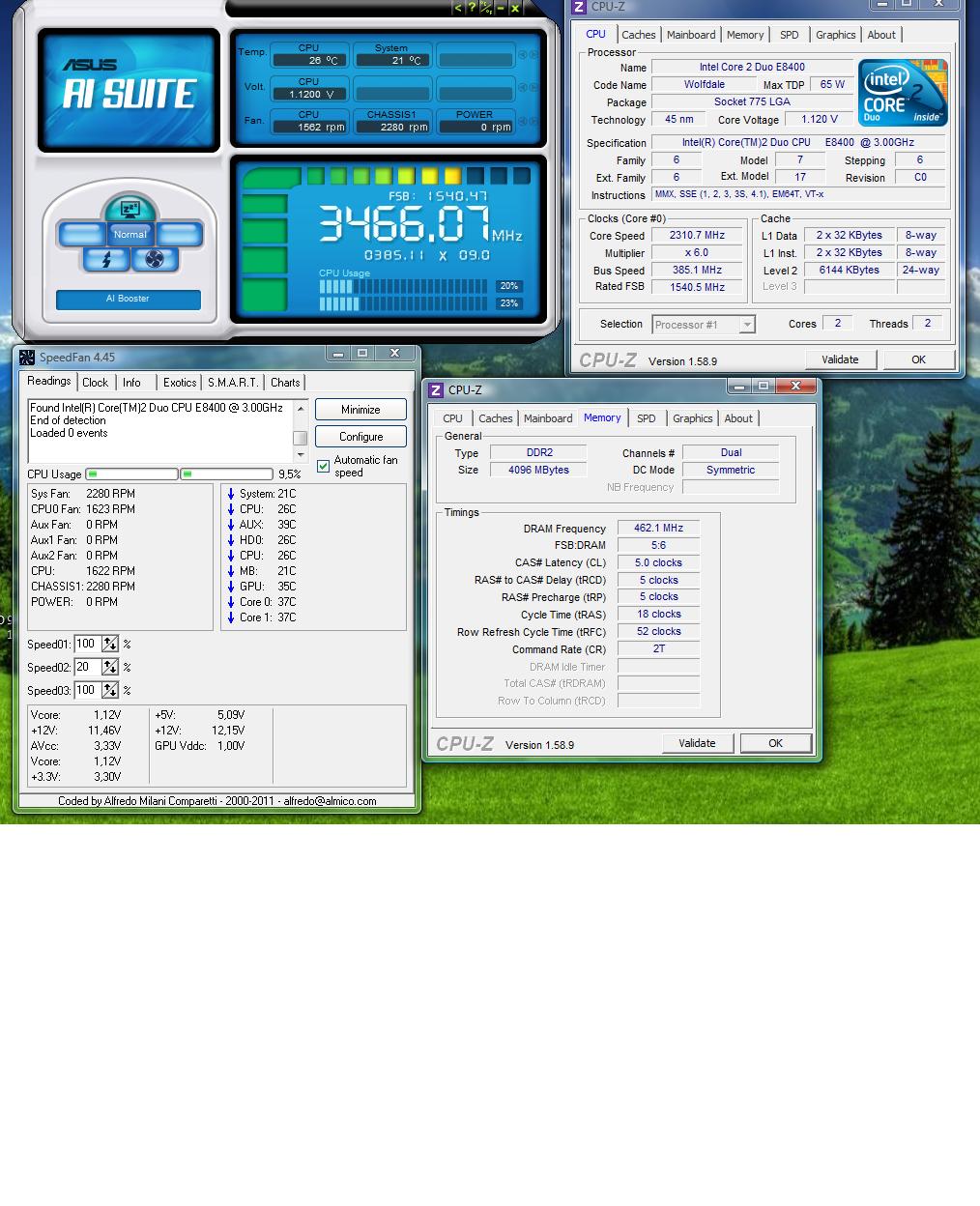Click the Intel Core 2 Duo logo
The height and width of the screenshot is (1206, 980).
(x=903, y=93)
